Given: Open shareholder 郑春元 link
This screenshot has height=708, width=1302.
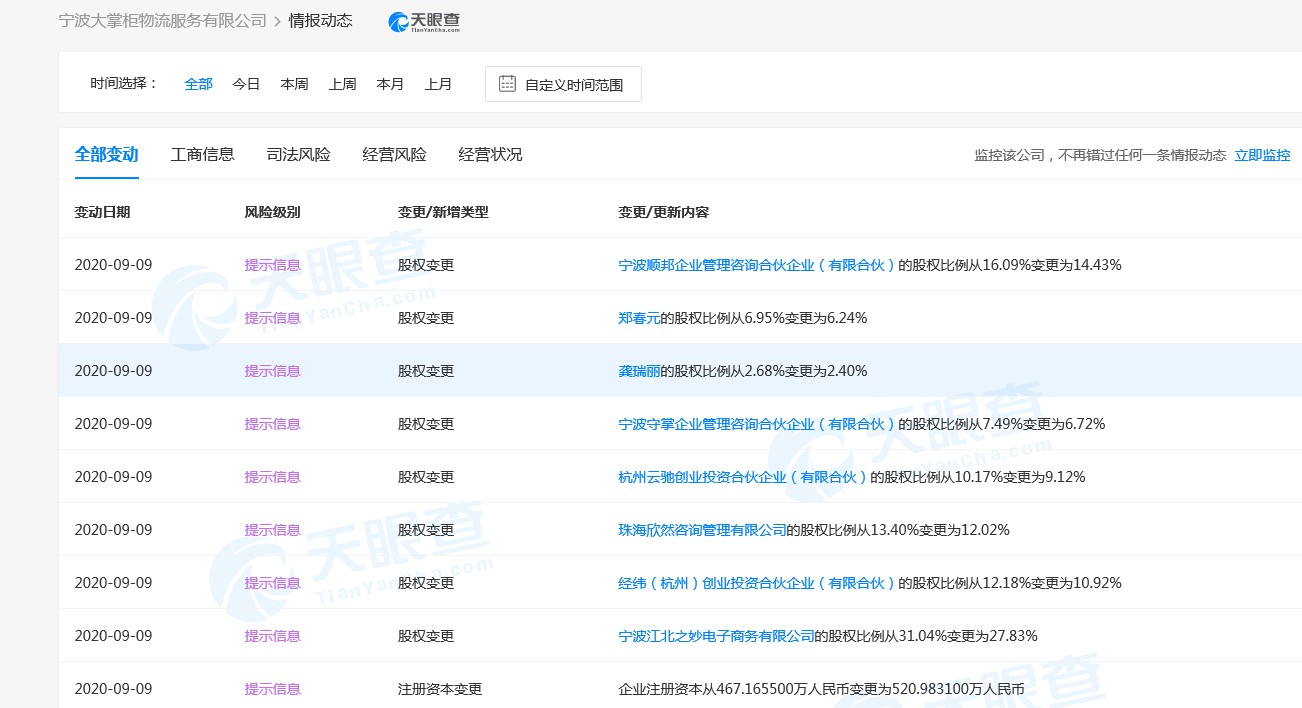Looking at the screenshot, I should click(x=639, y=318).
